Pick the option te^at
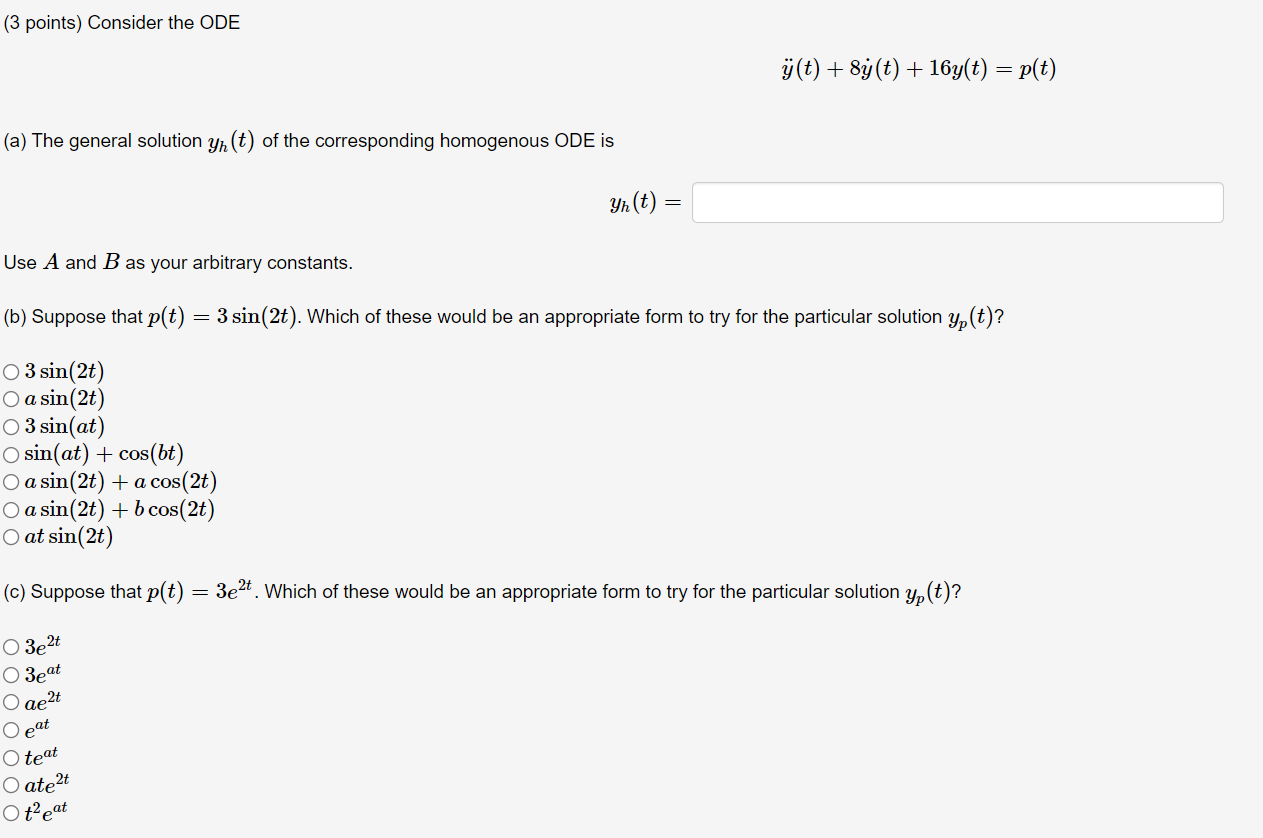 pos(11,758)
